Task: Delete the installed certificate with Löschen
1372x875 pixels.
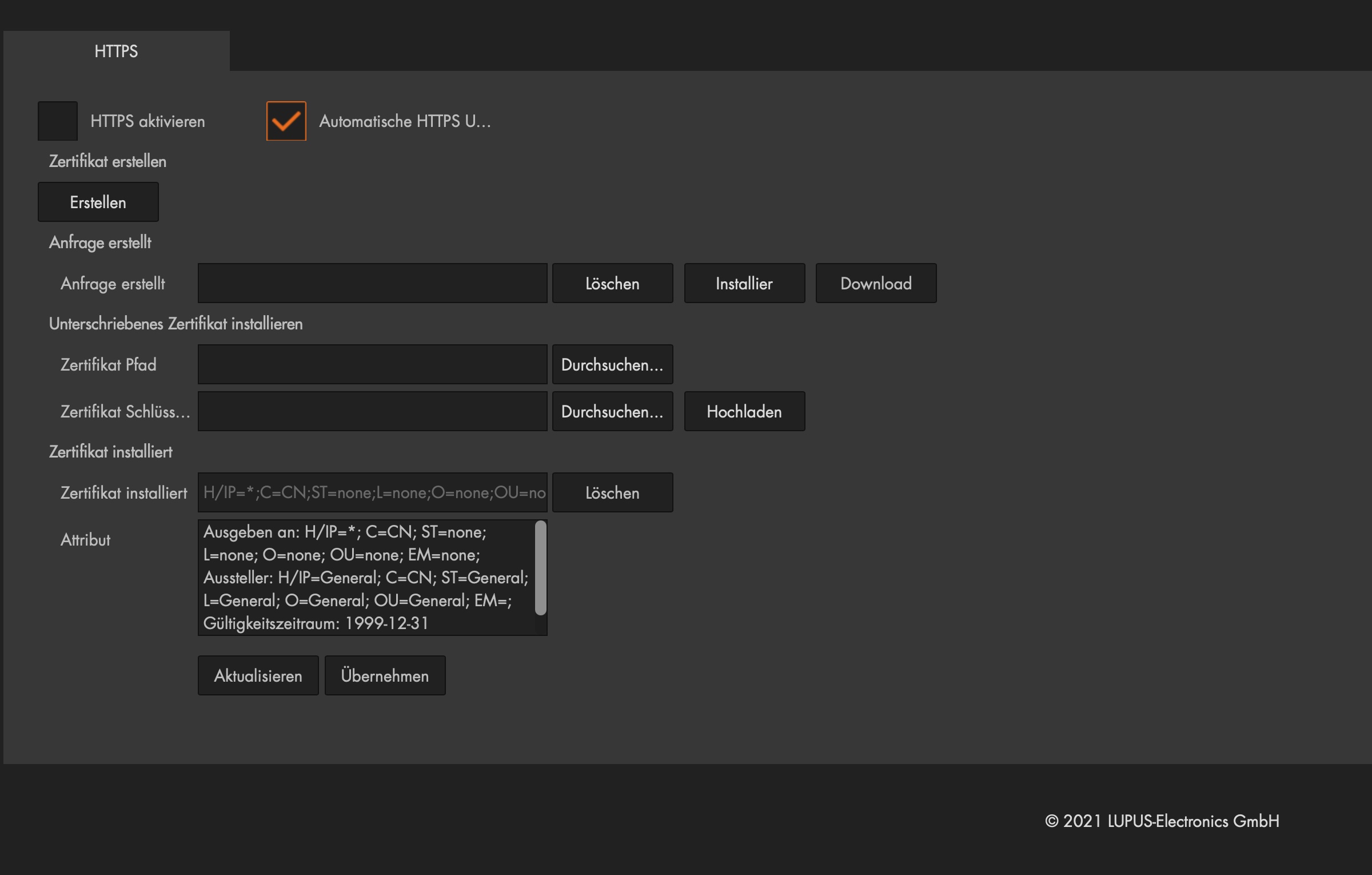Action: pyautogui.click(x=612, y=492)
